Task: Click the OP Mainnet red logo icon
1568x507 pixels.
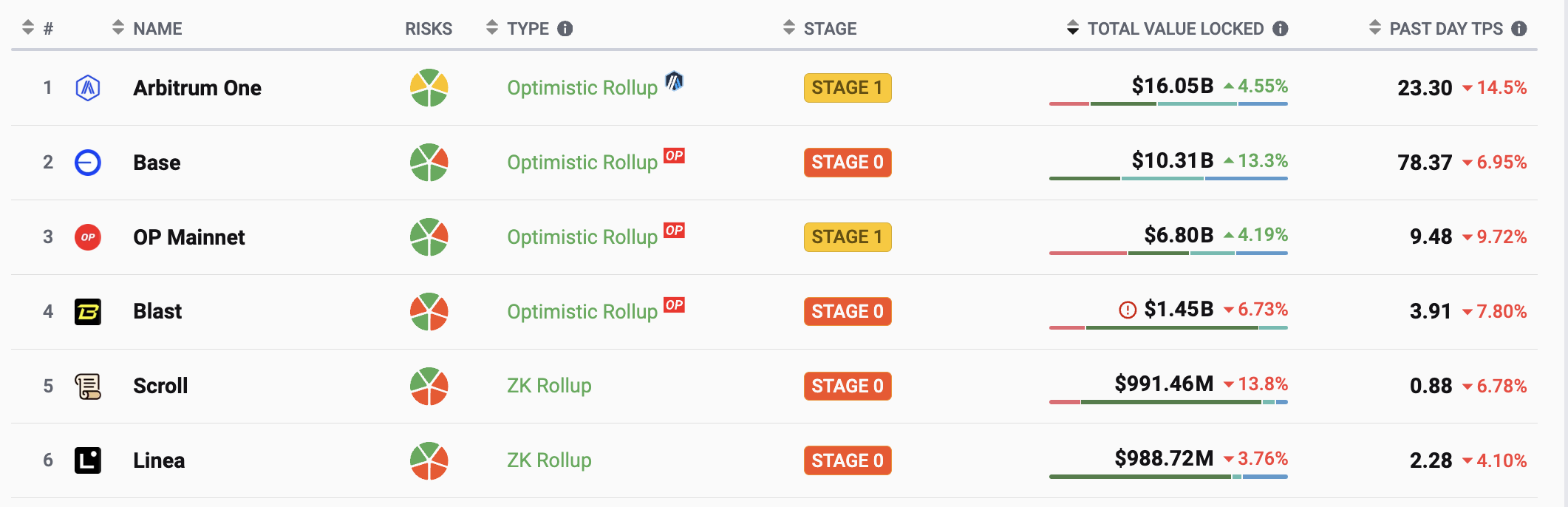Action: point(88,237)
